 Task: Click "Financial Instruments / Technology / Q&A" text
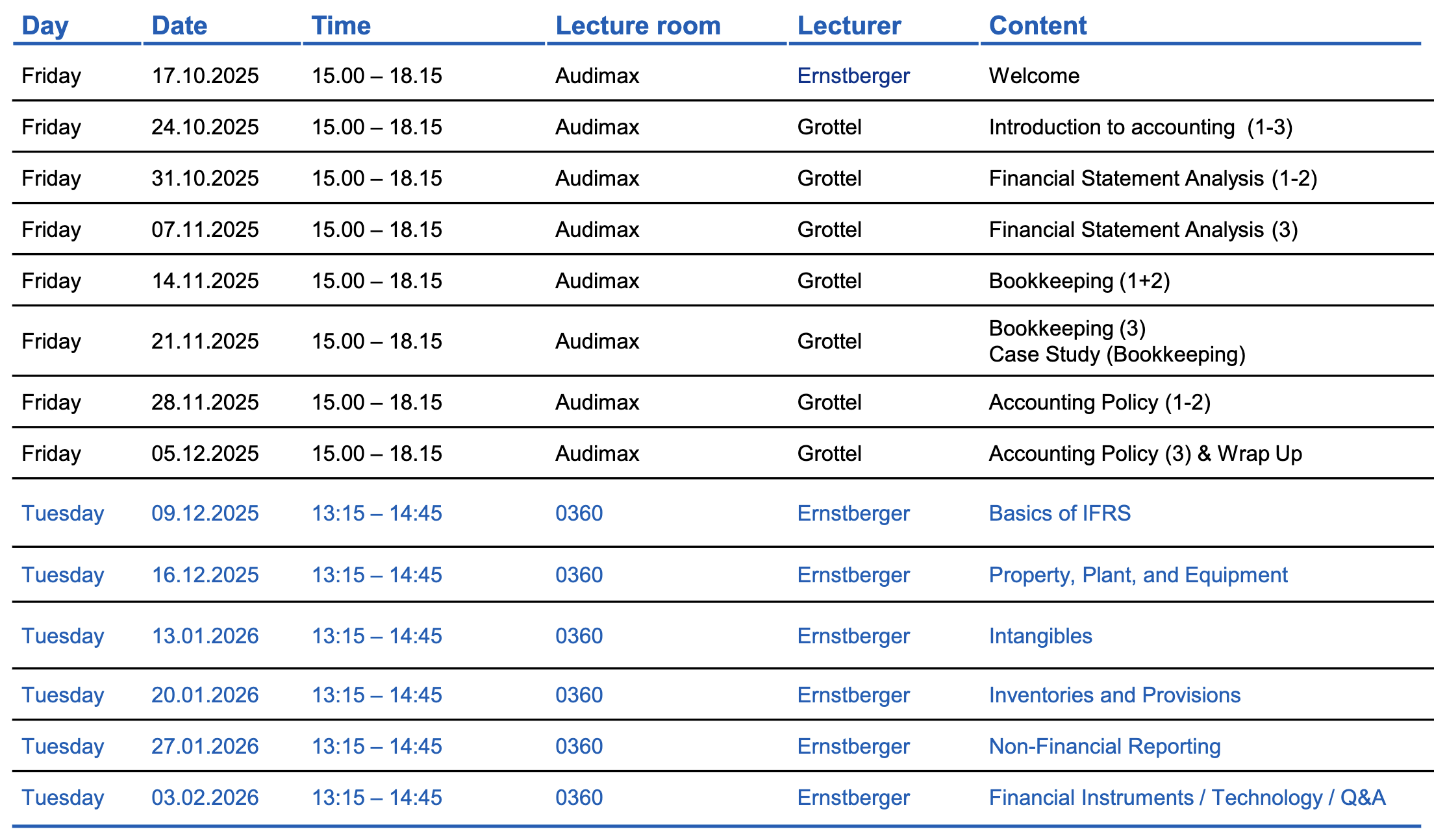1187,798
